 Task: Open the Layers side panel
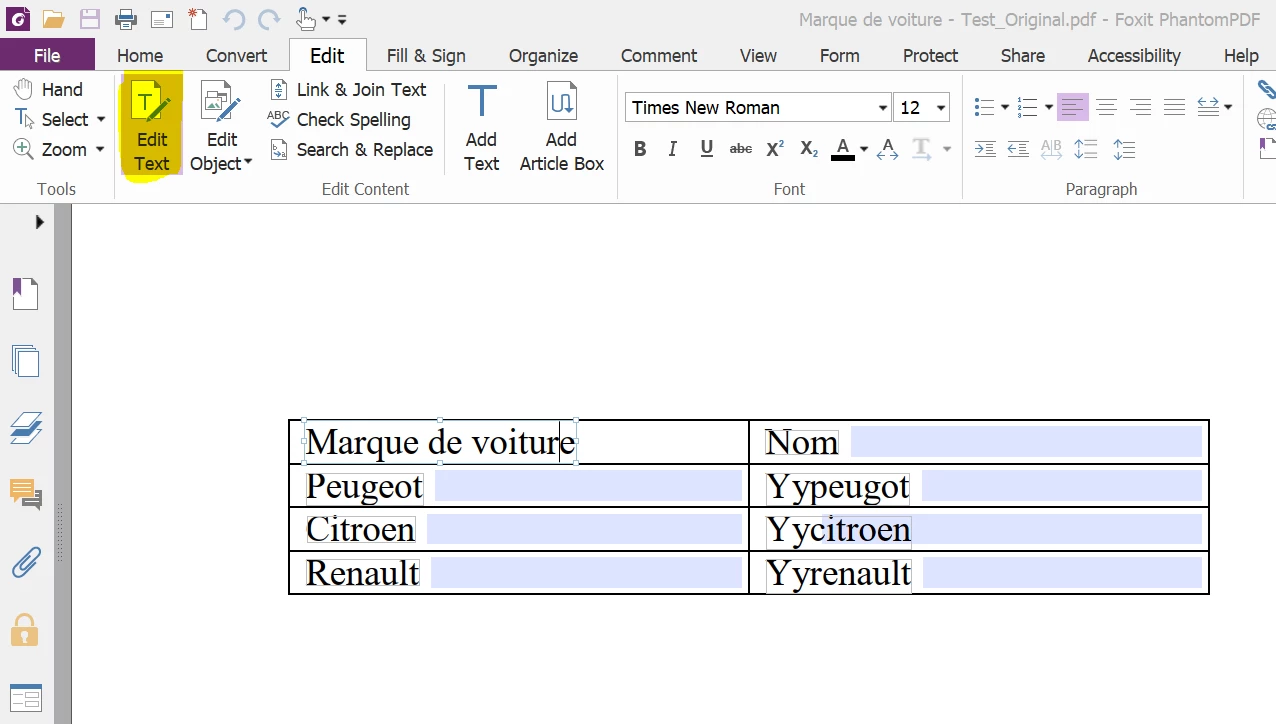tap(25, 427)
